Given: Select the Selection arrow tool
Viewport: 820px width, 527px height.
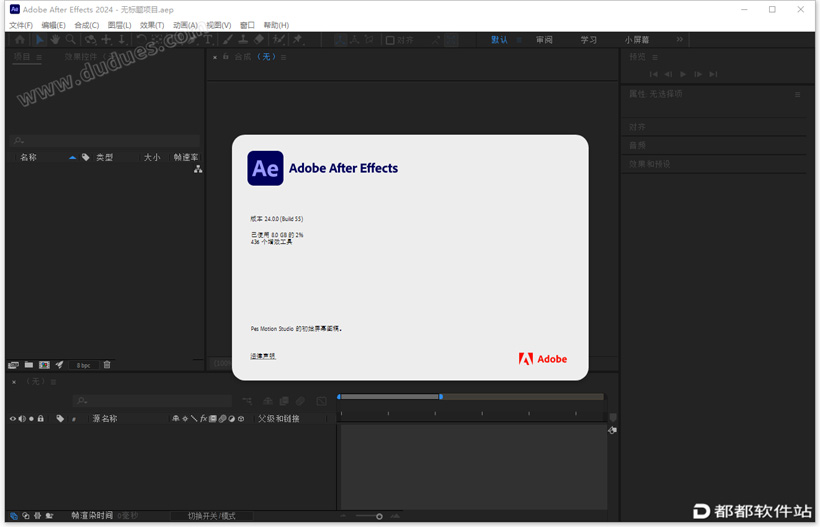Looking at the screenshot, I should [40, 40].
